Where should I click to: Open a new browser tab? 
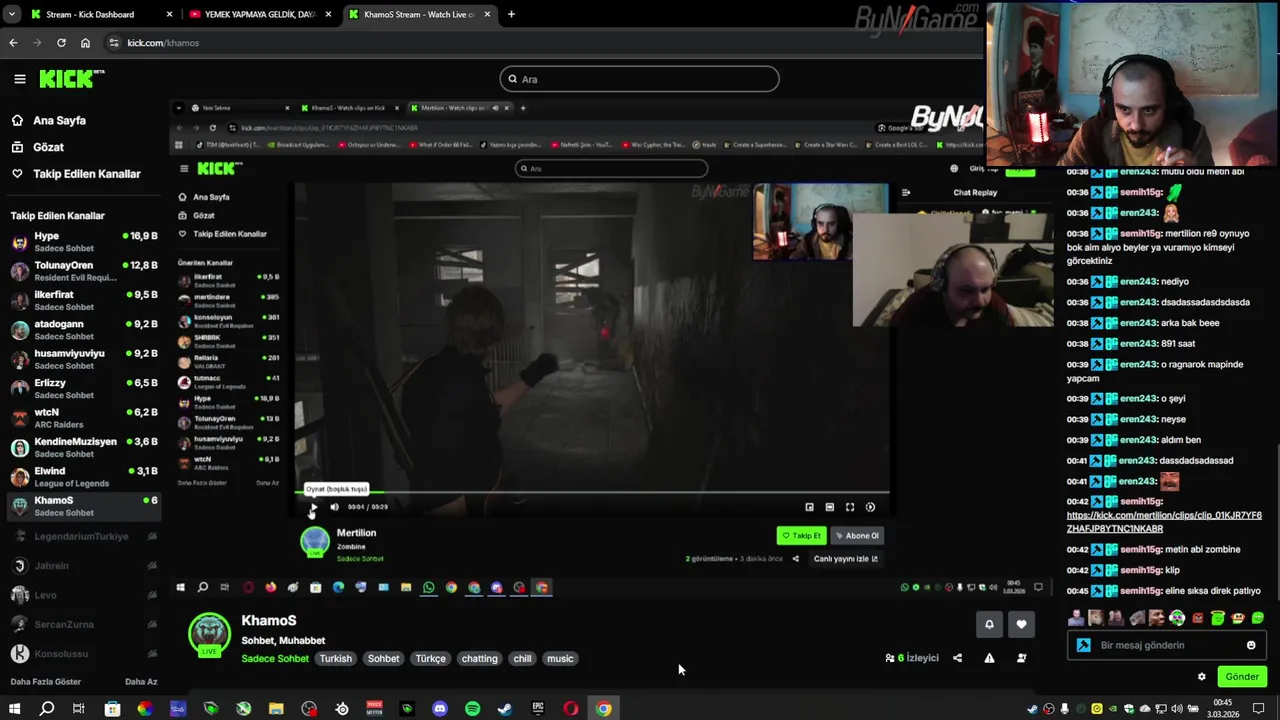pyautogui.click(x=511, y=14)
